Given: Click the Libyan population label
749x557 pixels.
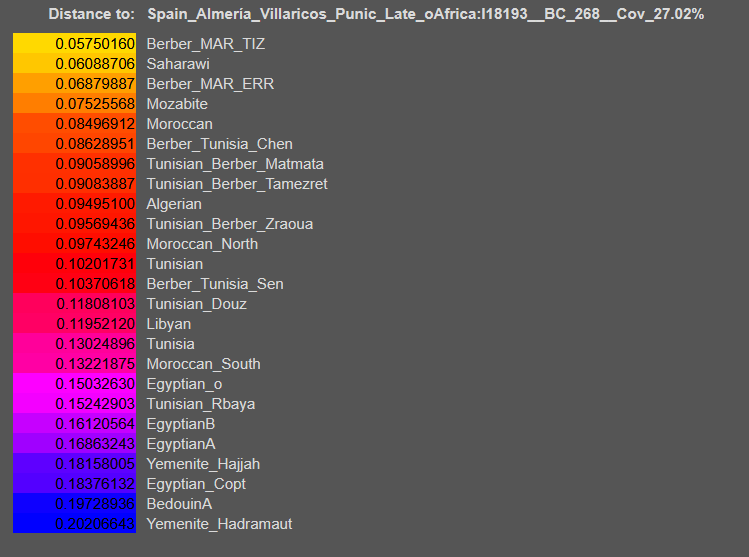Looking at the screenshot, I should [x=169, y=324].
